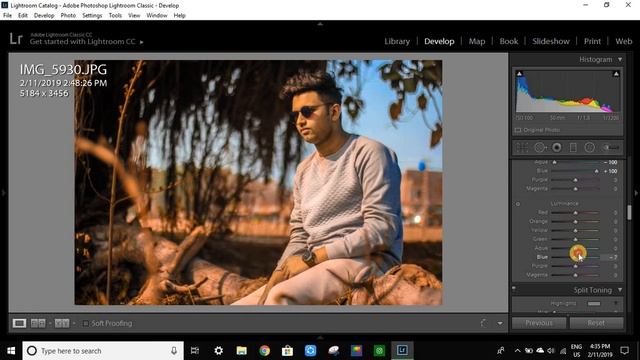Select the Graduated Filter tool
The width and height of the screenshot is (640, 360).
(573, 147)
